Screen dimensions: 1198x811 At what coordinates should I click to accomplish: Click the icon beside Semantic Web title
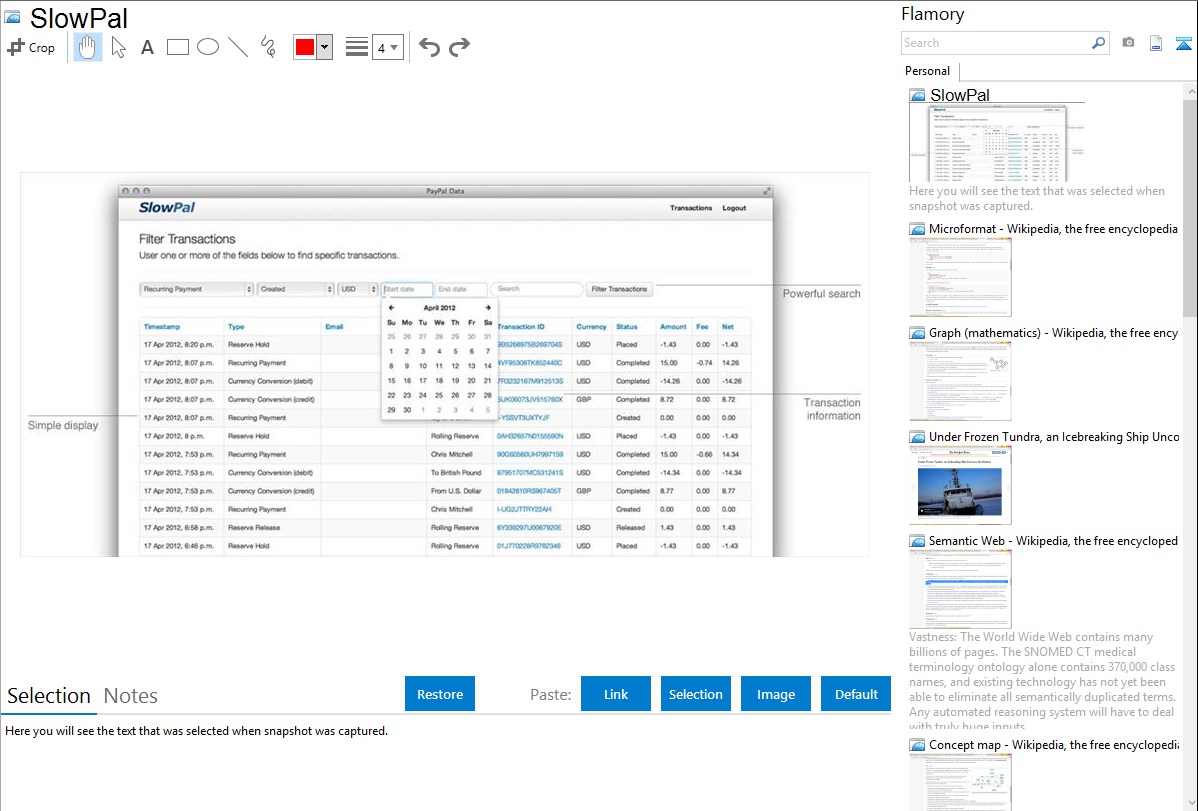tap(918, 541)
